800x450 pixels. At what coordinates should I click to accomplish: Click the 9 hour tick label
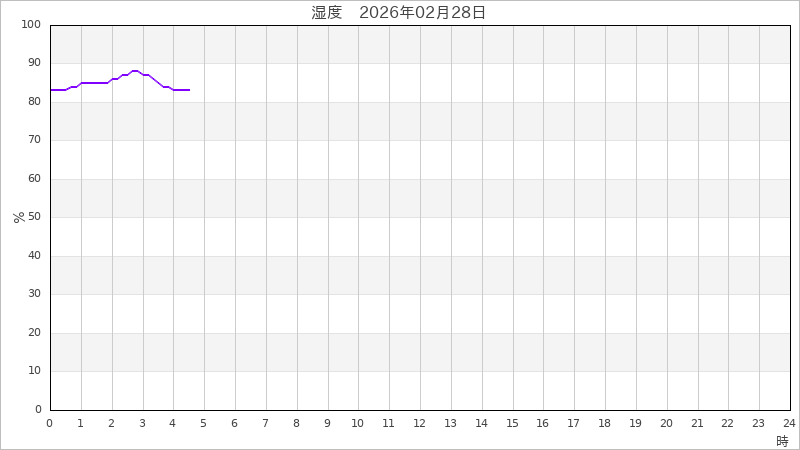[x=327, y=423]
